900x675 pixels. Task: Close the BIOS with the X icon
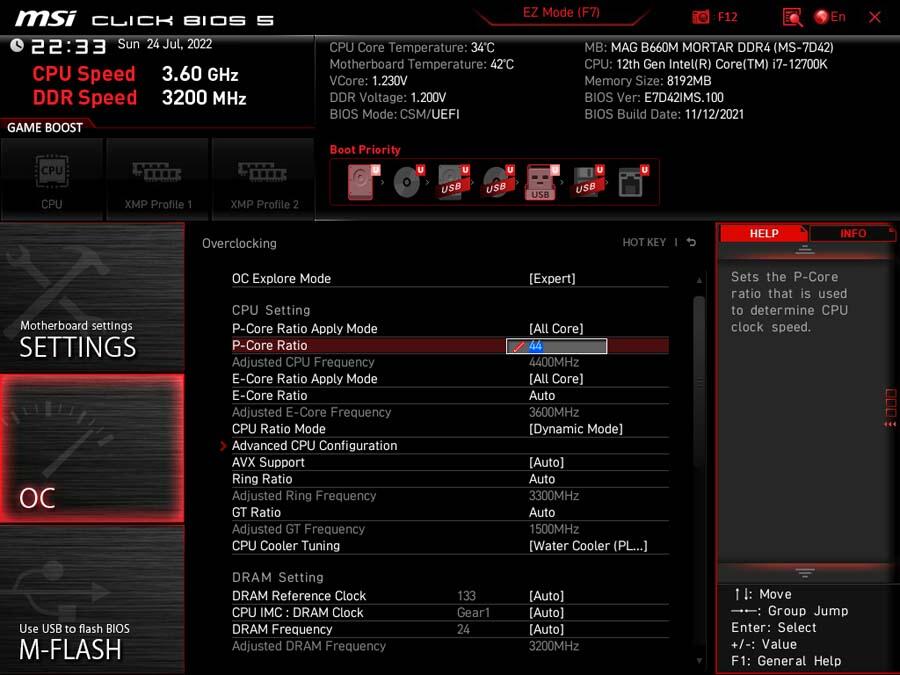875,17
